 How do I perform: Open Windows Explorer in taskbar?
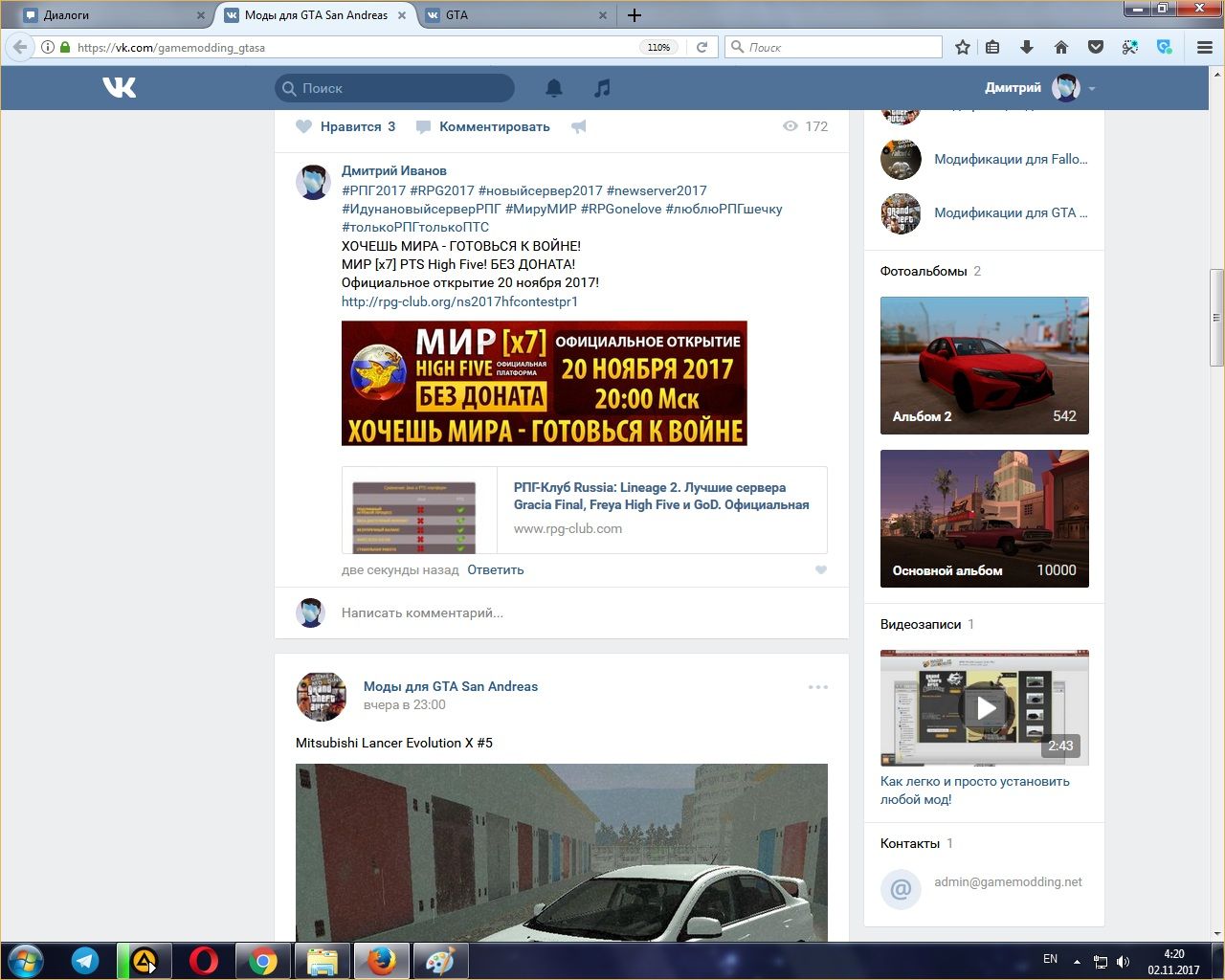(x=323, y=961)
